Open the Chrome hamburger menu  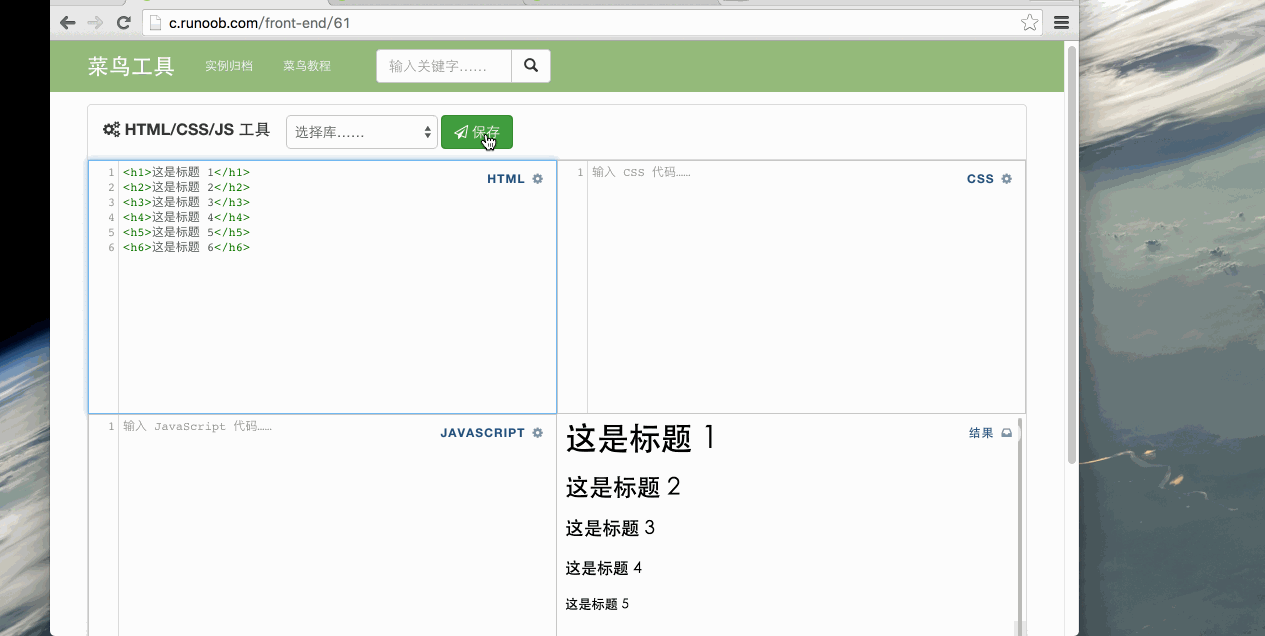pos(1061,22)
